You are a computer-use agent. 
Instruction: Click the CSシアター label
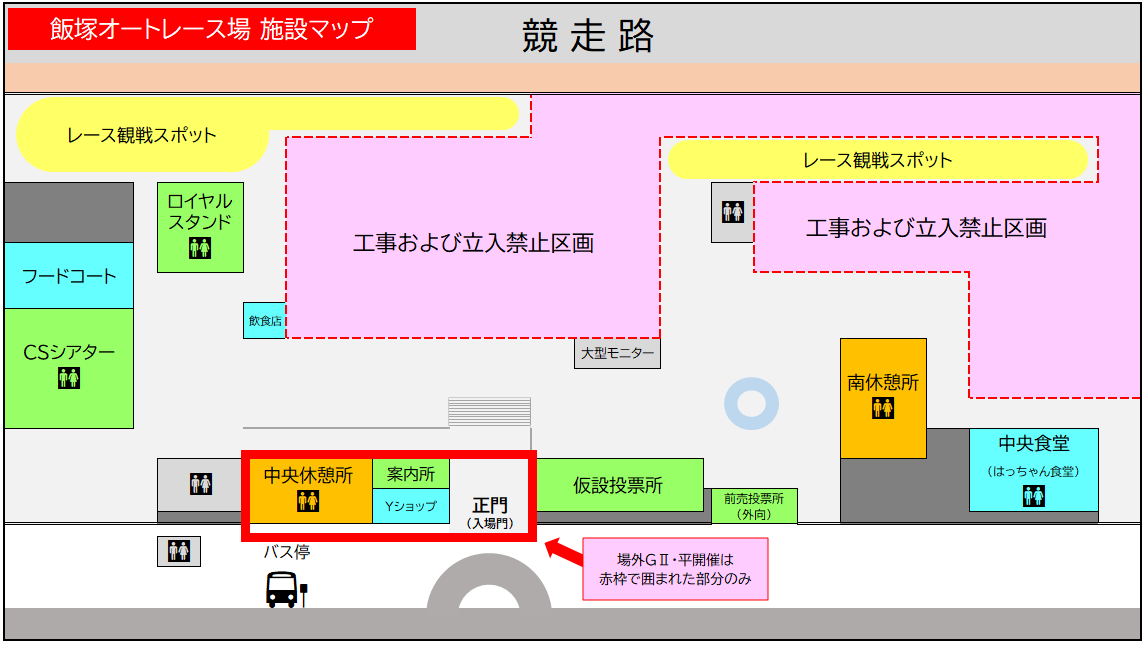pyautogui.click(x=69, y=352)
